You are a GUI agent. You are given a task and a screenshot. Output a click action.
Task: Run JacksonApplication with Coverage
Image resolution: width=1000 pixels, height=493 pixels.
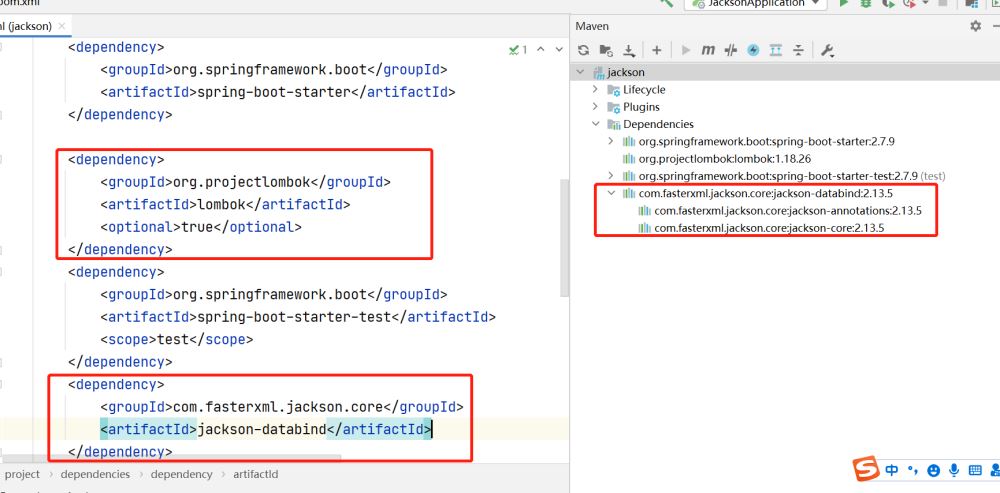pyautogui.click(x=888, y=3)
